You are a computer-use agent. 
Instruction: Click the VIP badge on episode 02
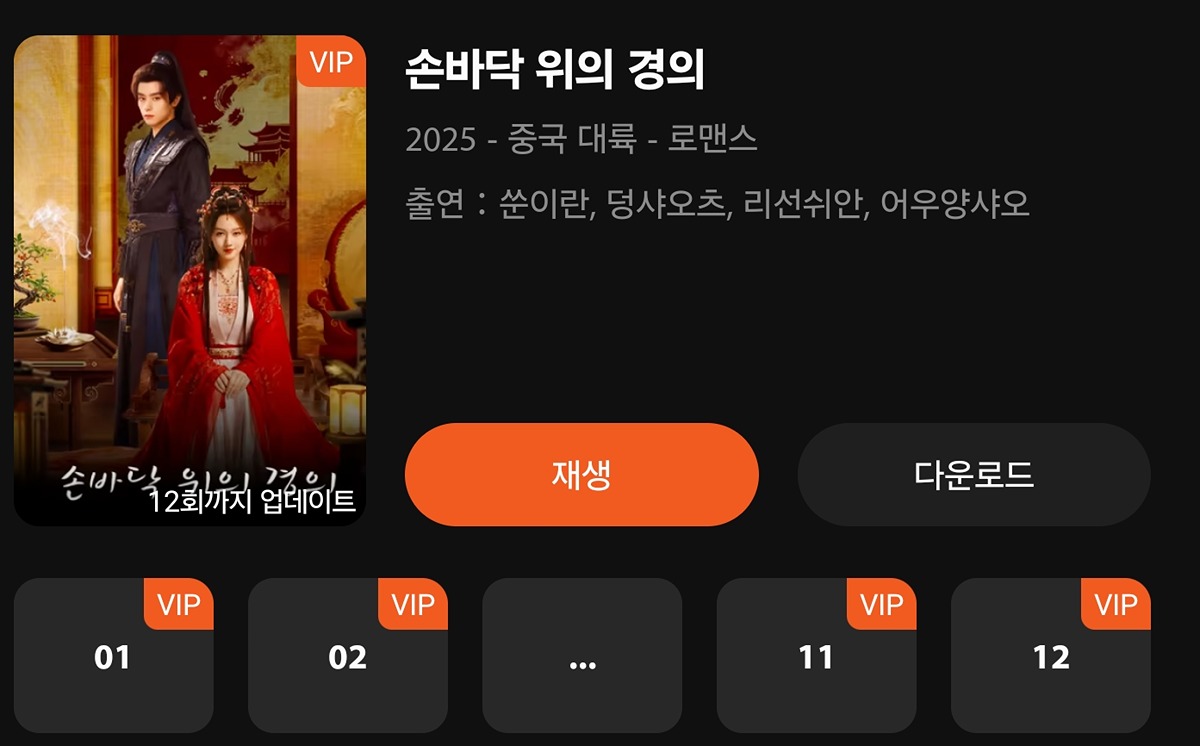click(x=413, y=604)
